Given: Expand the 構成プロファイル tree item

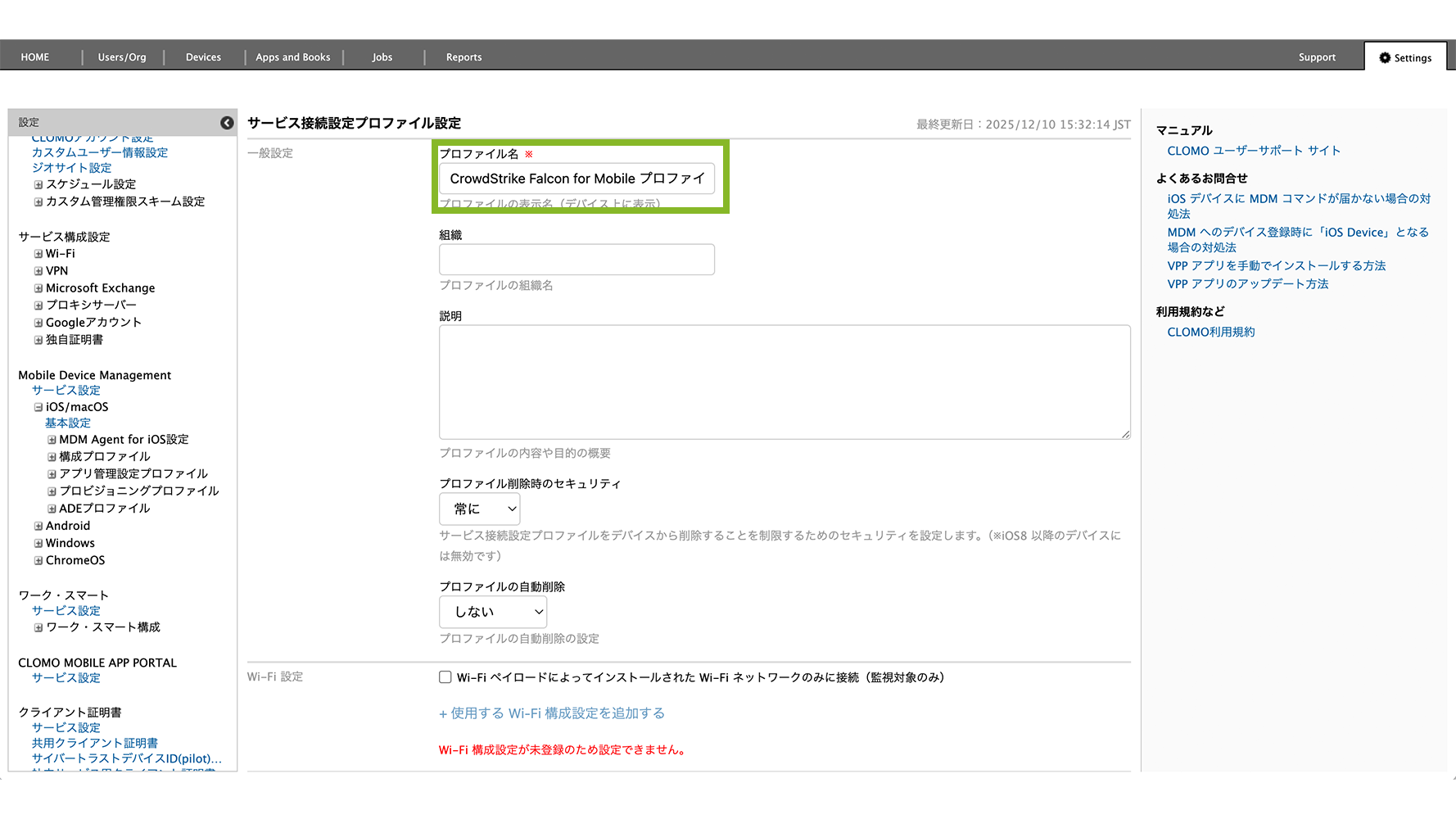Looking at the screenshot, I should 52,457.
